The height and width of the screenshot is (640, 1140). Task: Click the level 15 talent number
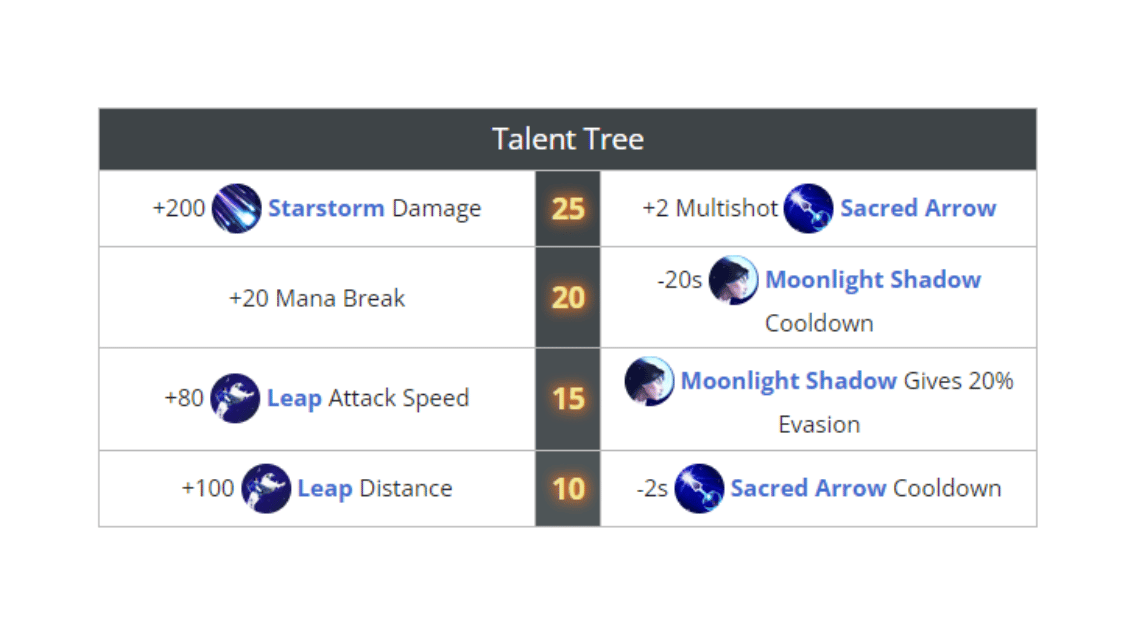pyautogui.click(x=568, y=399)
